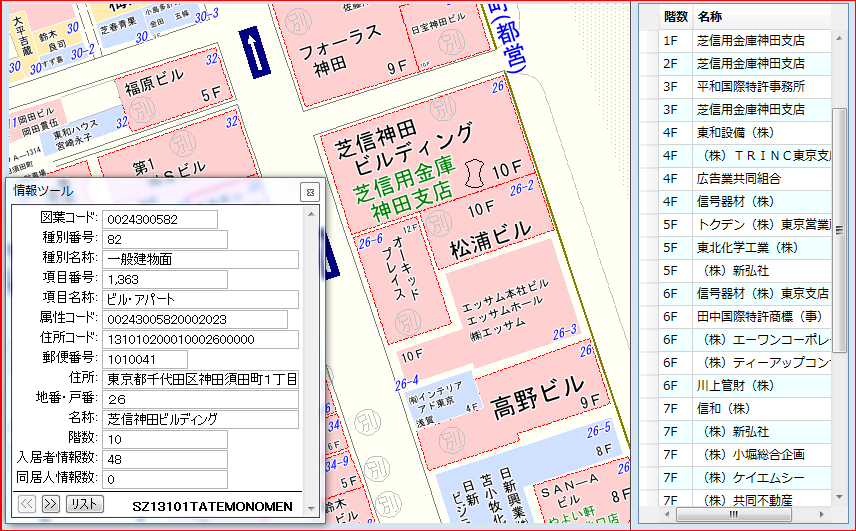Go to next record with >> button
The width and height of the screenshot is (856, 531).
tap(51, 504)
